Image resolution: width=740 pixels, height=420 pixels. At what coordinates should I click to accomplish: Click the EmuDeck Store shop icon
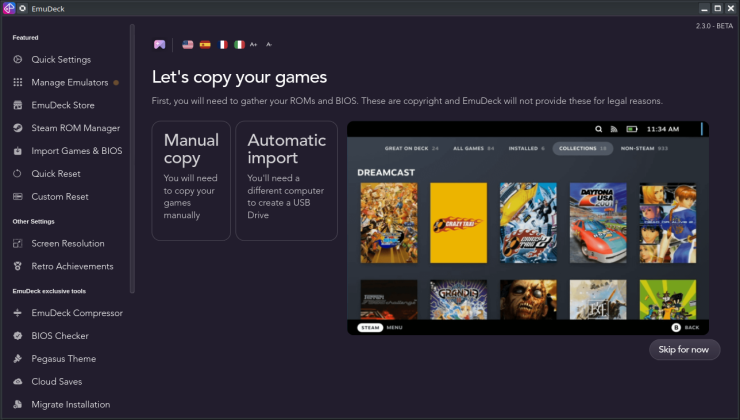[x=18, y=105]
